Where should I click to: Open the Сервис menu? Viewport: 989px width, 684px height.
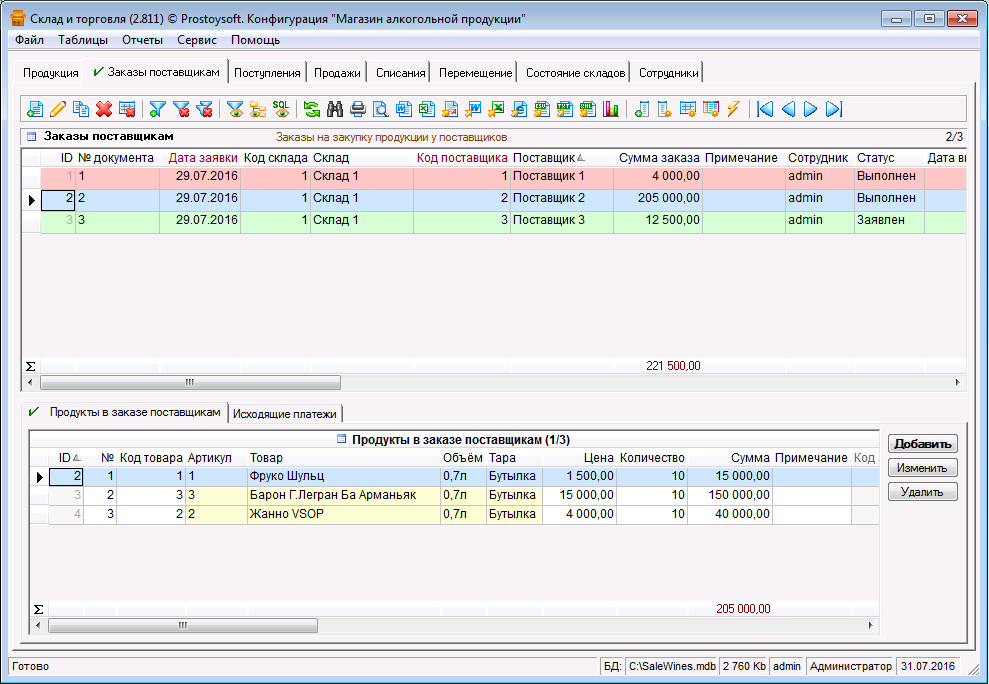click(x=197, y=40)
